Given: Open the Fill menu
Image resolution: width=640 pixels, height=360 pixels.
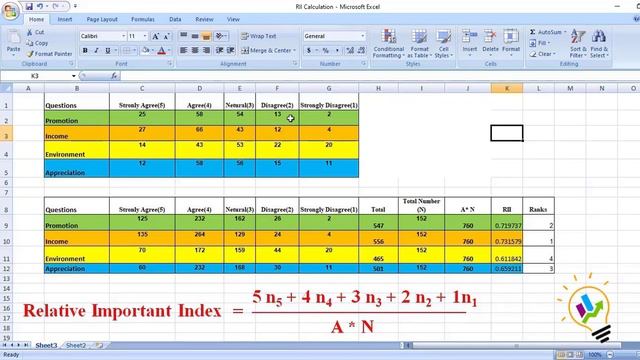Looking at the screenshot, I should tap(540, 43).
